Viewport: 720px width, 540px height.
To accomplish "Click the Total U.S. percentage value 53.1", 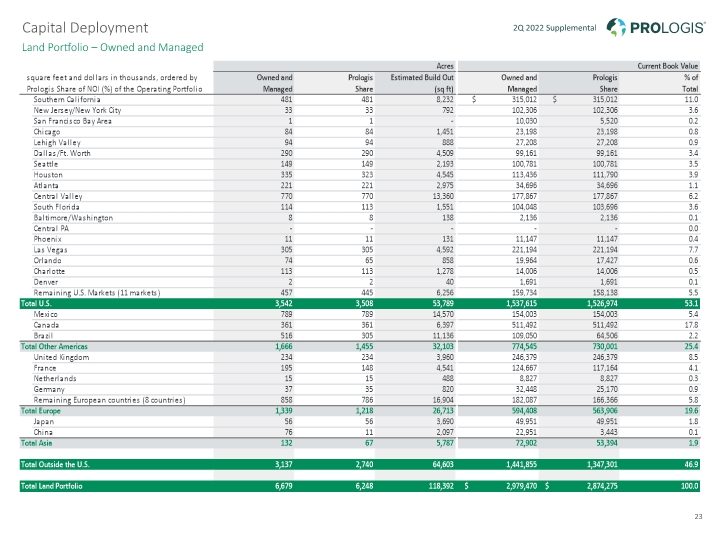I will tap(691, 304).
